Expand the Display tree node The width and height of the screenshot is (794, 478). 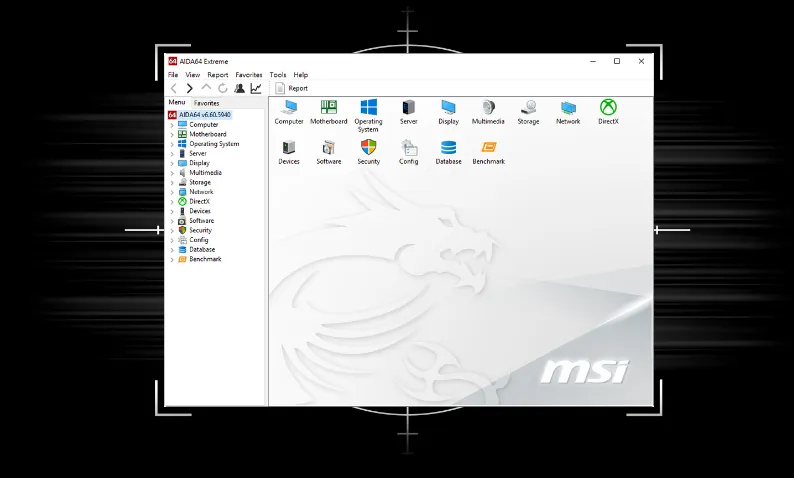tap(172, 164)
